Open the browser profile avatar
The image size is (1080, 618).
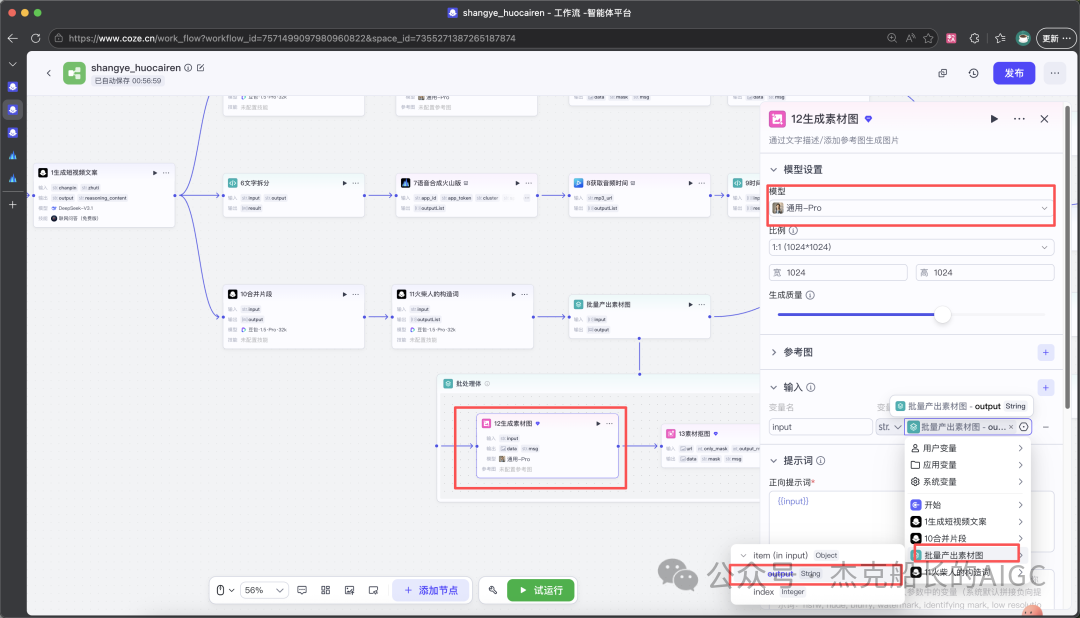tap(1024, 38)
